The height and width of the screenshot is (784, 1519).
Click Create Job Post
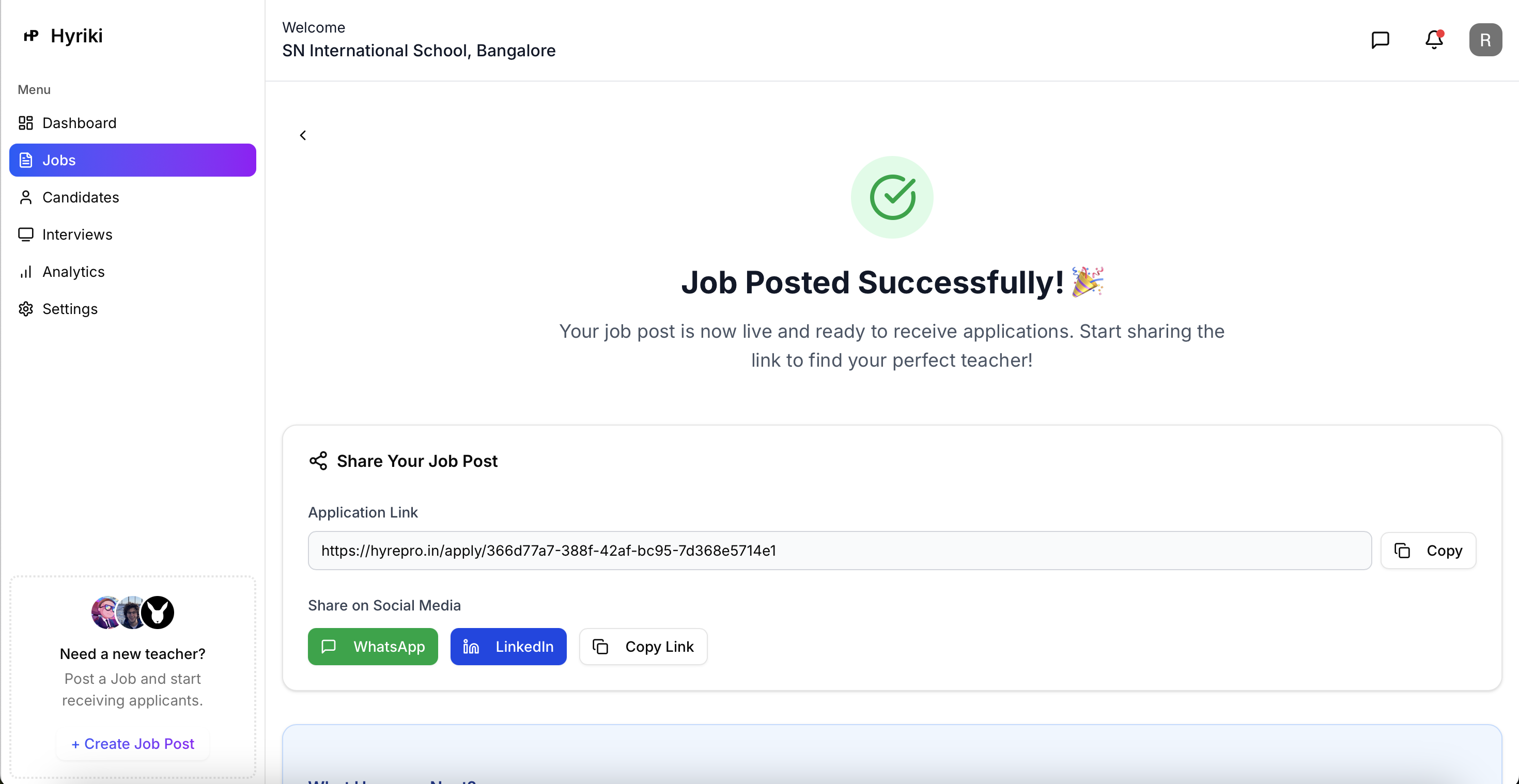coord(132,743)
